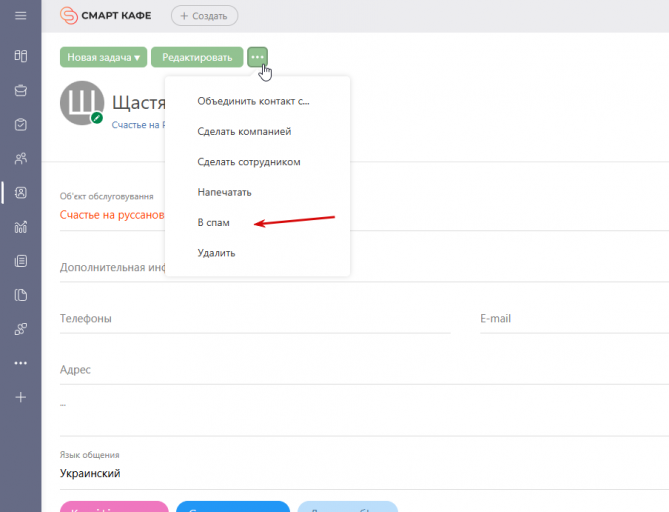Click the pink button at bottom
Image resolution: width=669 pixels, height=512 pixels.
114,506
